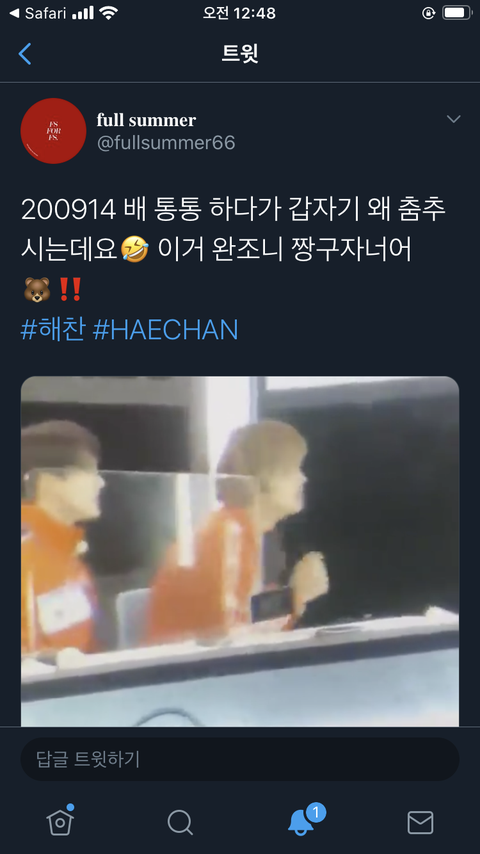Screen dimensions: 480x854
Task: Tap the status bar clock 오전 12:48
Action: tap(239, 13)
